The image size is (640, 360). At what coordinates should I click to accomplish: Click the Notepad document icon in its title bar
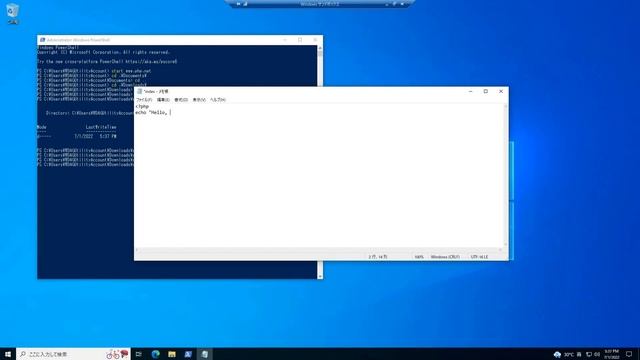tap(140, 91)
